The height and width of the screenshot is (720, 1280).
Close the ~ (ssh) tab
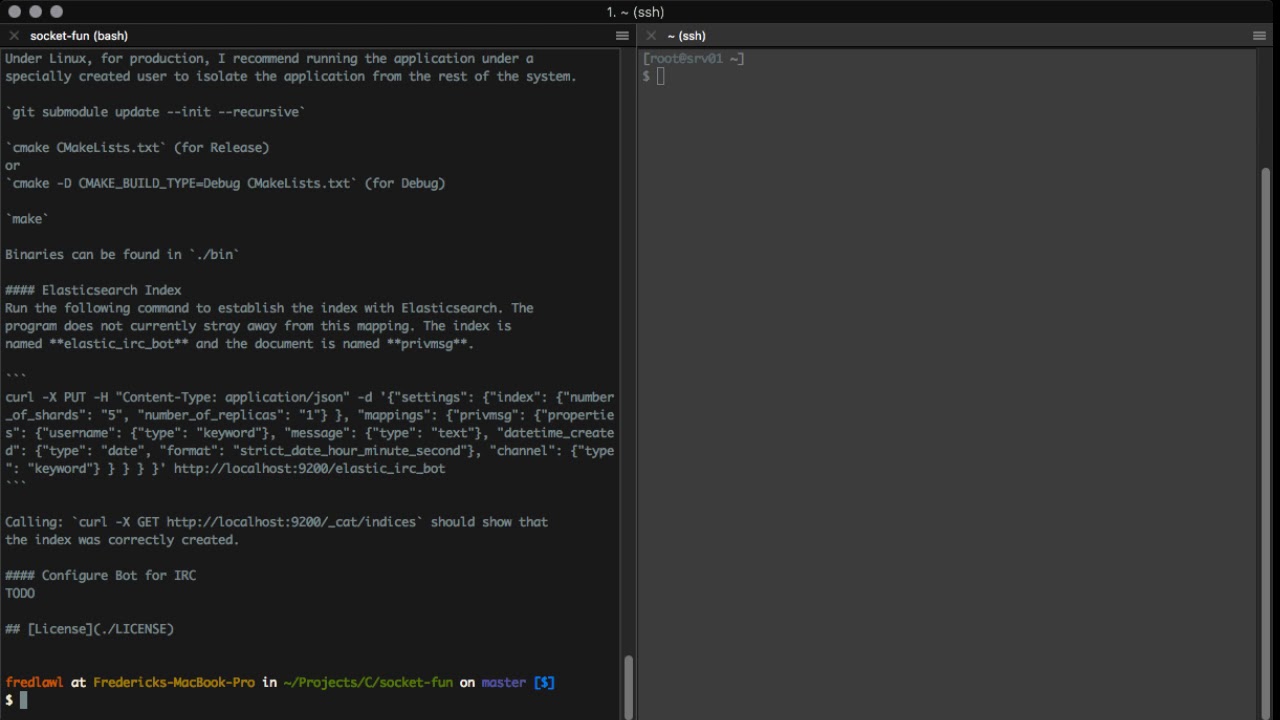pyautogui.click(x=652, y=36)
